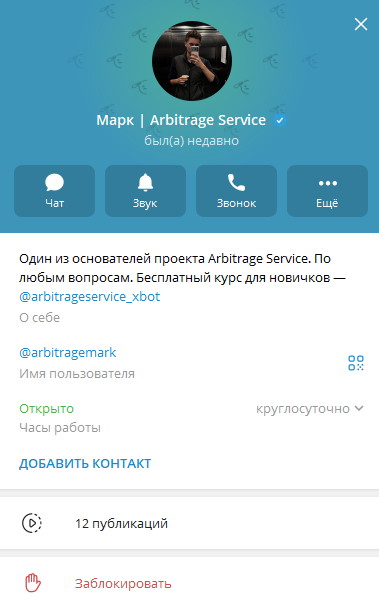The image size is (379, 605).
Task: Open more options via the Ещё button
Action: click(327, 191)
